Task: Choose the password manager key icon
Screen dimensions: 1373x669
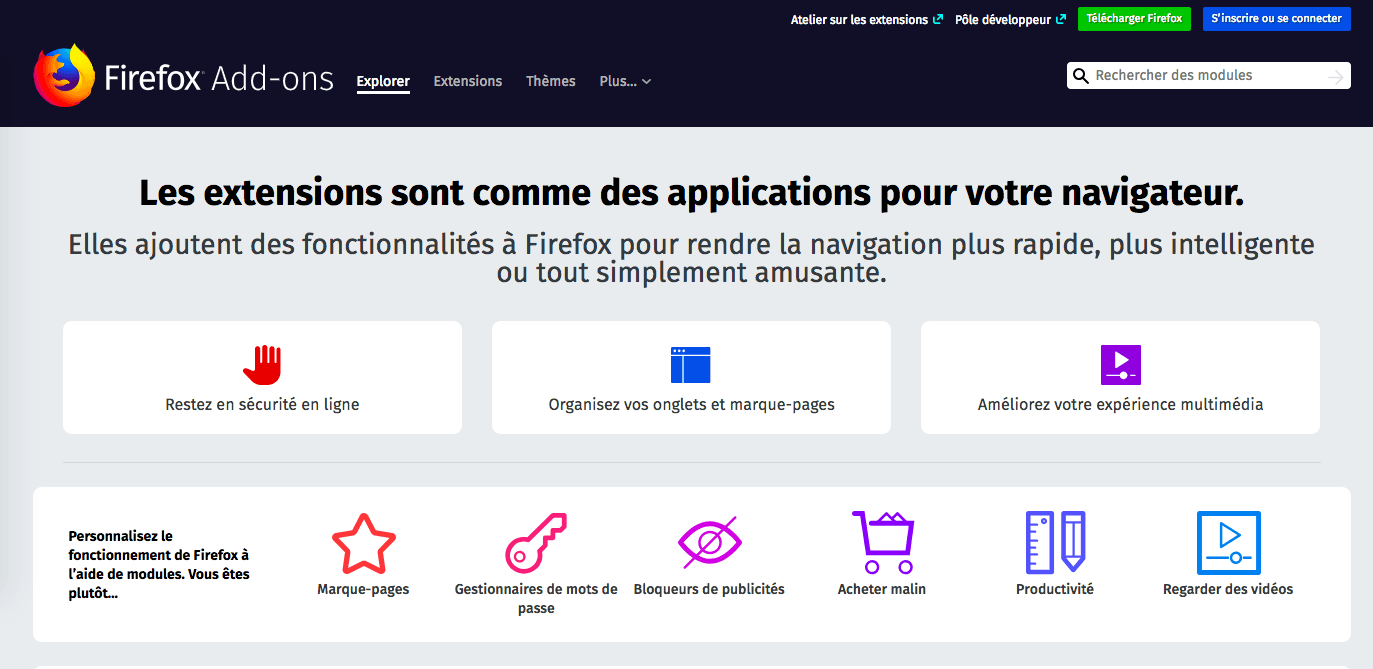Action: pyautogui.click(x=536, y=542)
